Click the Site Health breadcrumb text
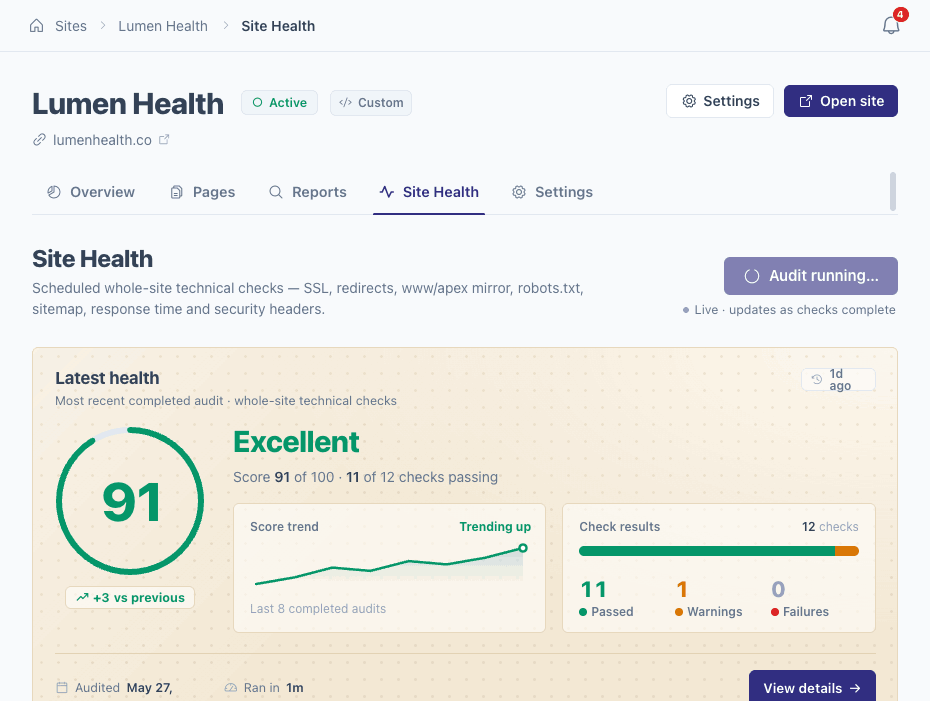The height and width of the screenshot is (701, 930). coord(278,26)
